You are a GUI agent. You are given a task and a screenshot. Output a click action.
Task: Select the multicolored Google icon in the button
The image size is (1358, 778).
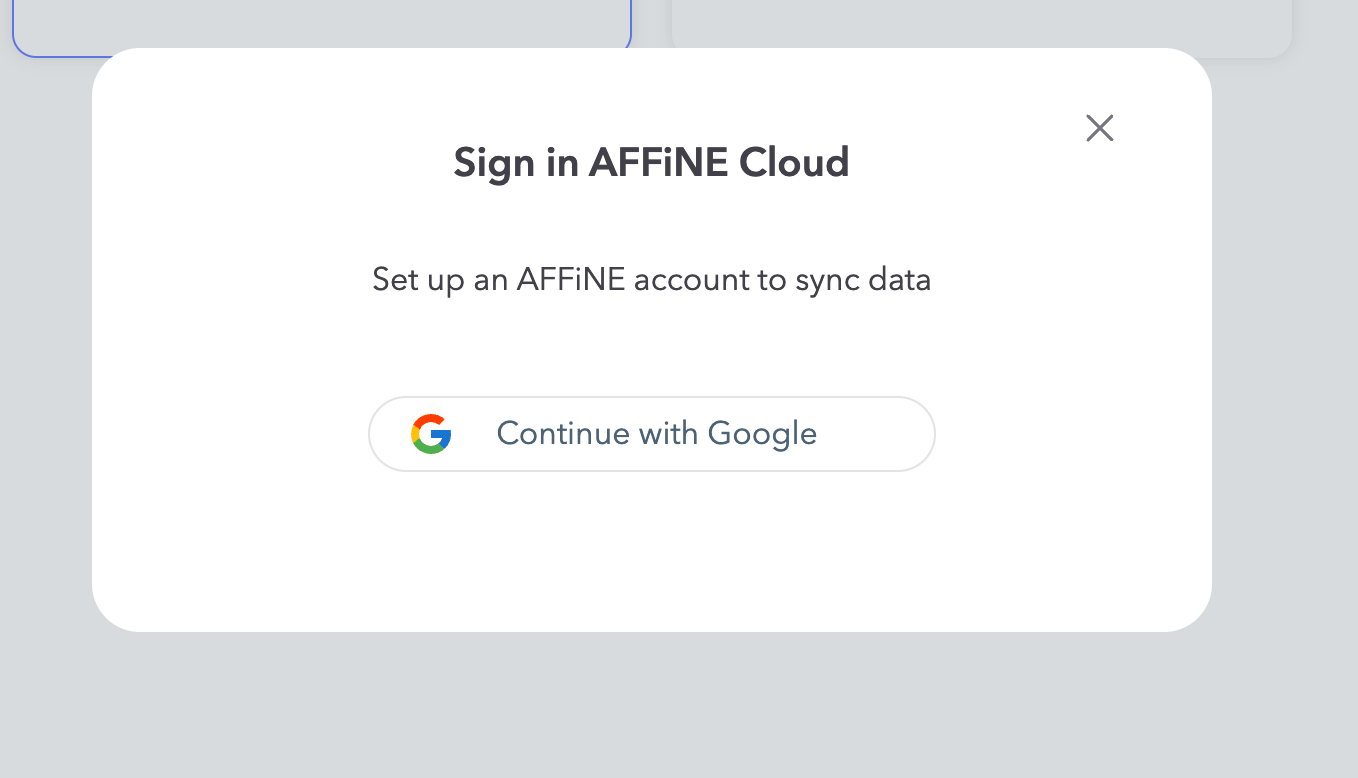pyautogui.click(x=431, y=433)
